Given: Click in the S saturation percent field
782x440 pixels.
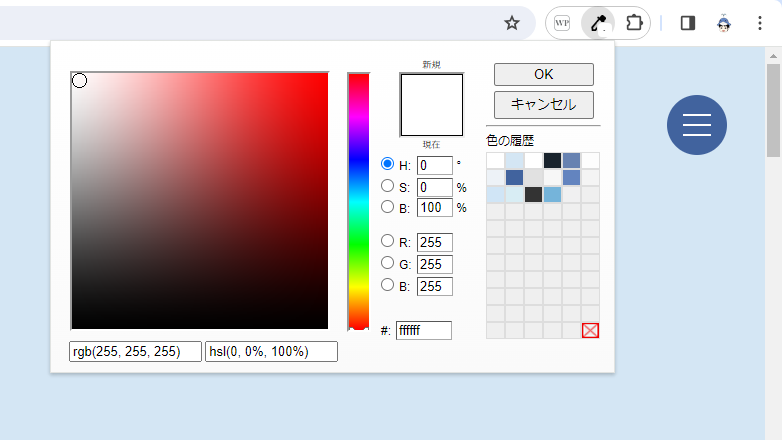Looking at the screenshot, I should click(435, 188).
